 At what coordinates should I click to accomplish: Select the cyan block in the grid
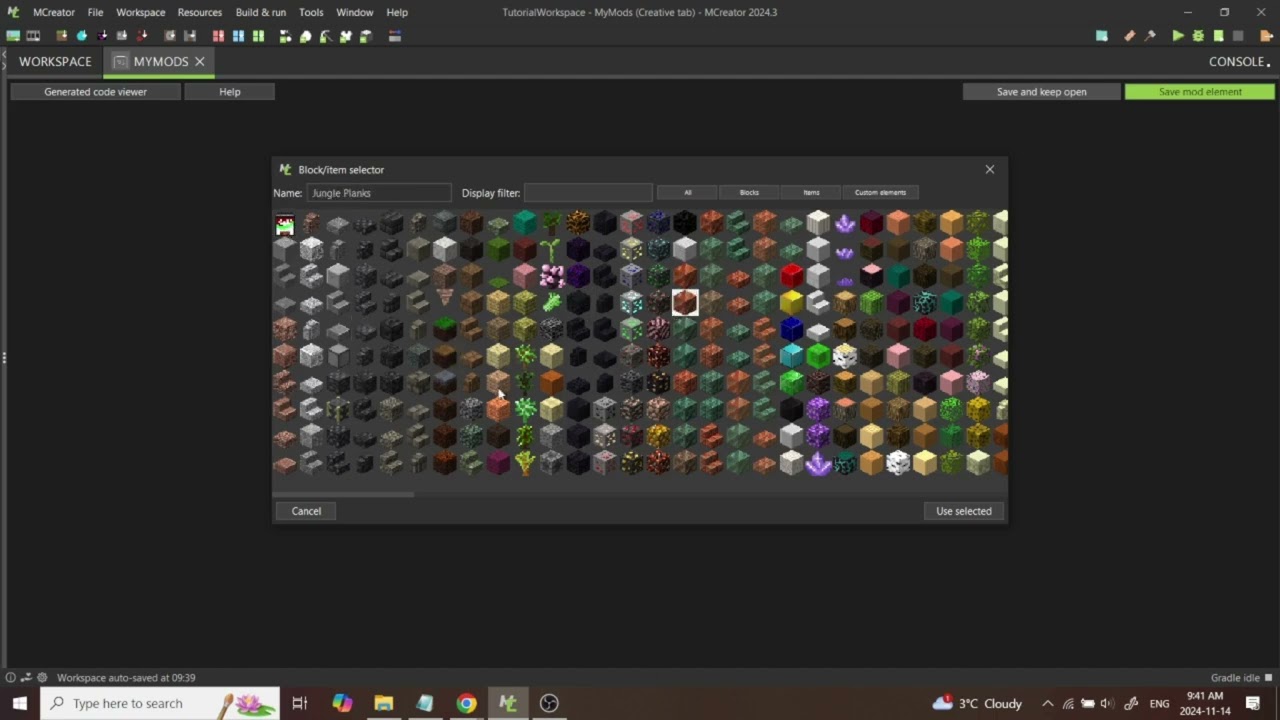point(792,355)
